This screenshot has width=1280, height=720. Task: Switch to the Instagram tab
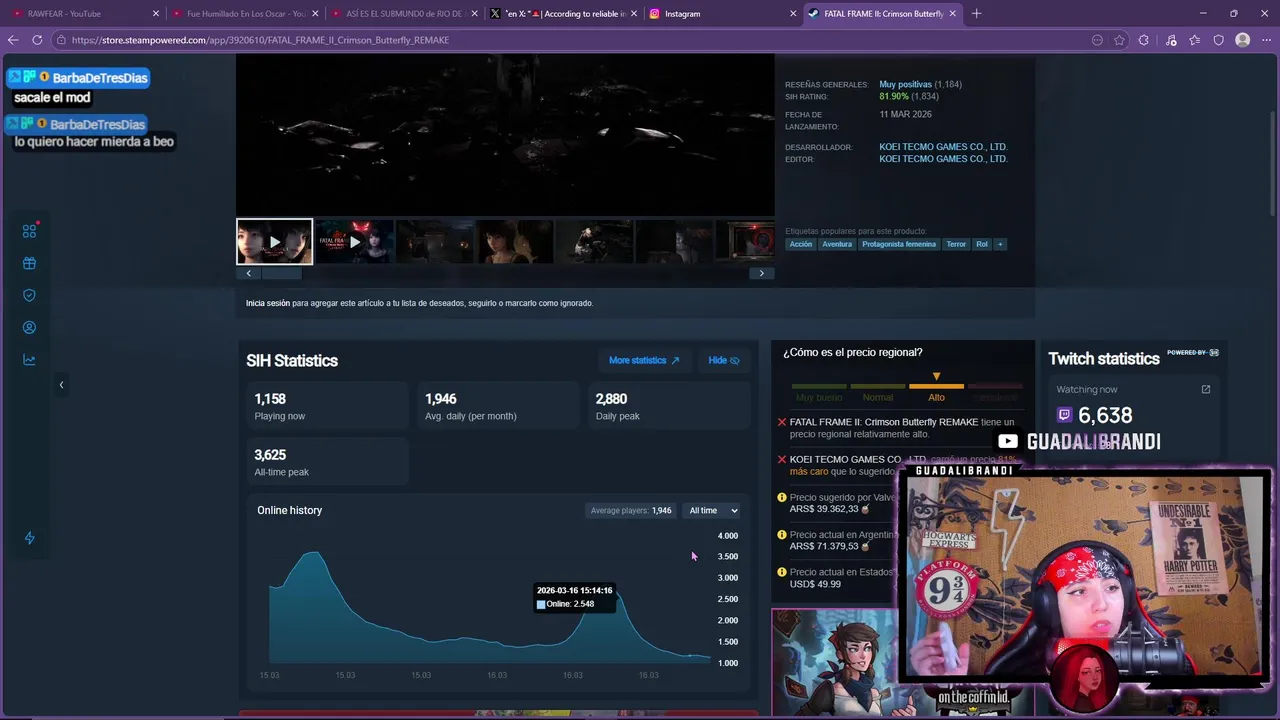[x=722, y=14]
